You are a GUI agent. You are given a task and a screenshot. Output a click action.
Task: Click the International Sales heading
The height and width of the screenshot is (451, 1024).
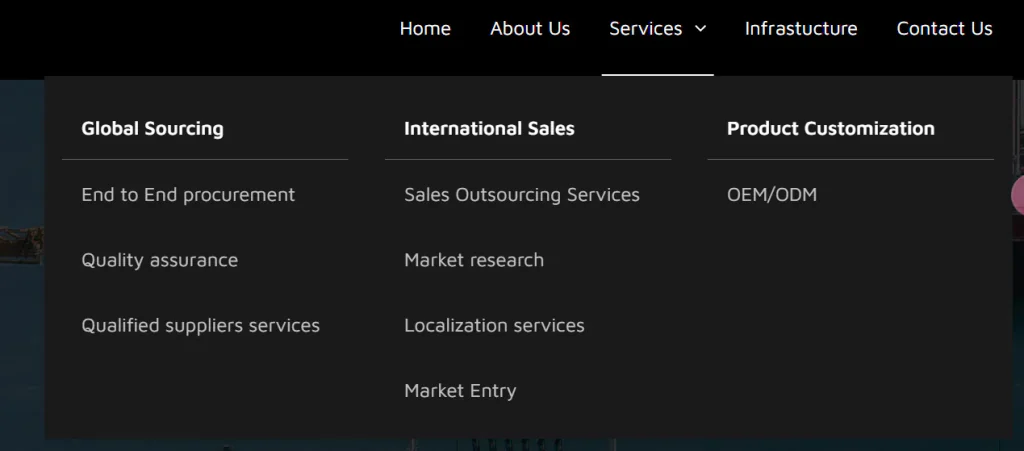coord(489,128)
